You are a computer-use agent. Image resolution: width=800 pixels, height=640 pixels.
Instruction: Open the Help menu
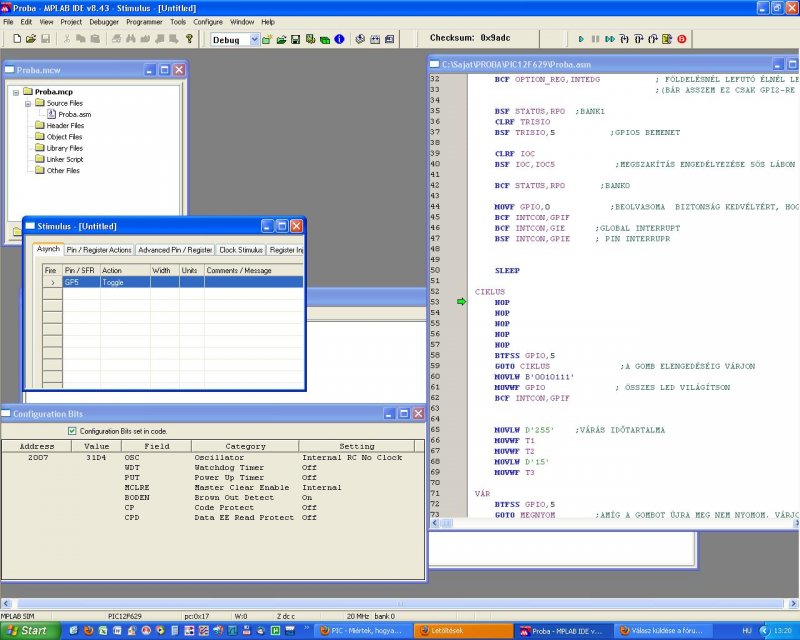click(268, 22)
